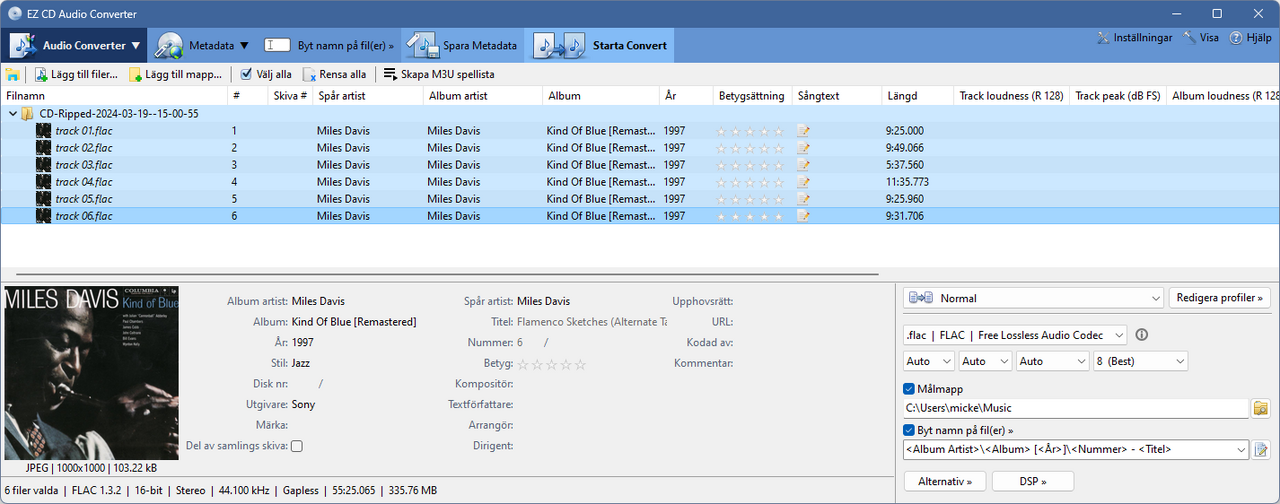Browse for output folder with folder icon
Screen dimensions: 1280x504
tap(1261, 408)
